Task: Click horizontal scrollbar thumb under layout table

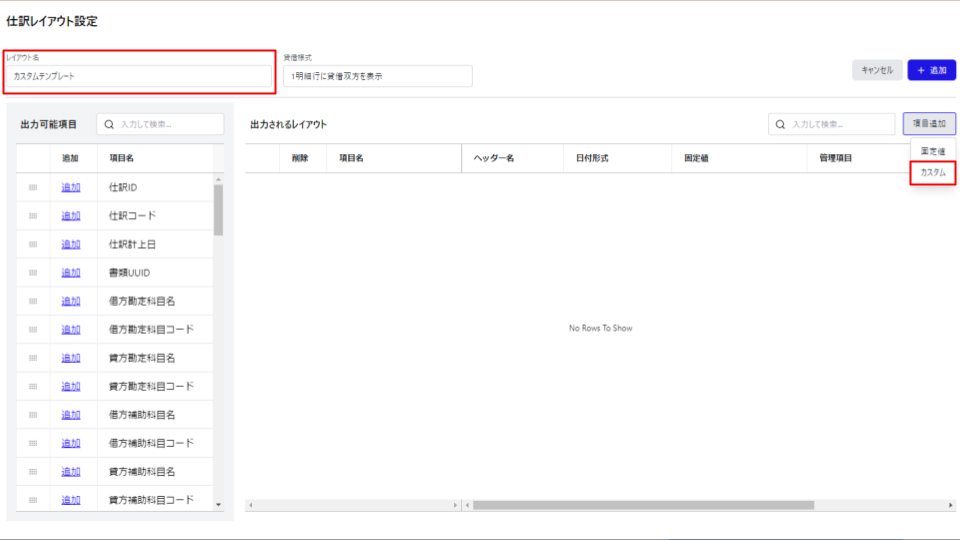Action: [643, 505]
